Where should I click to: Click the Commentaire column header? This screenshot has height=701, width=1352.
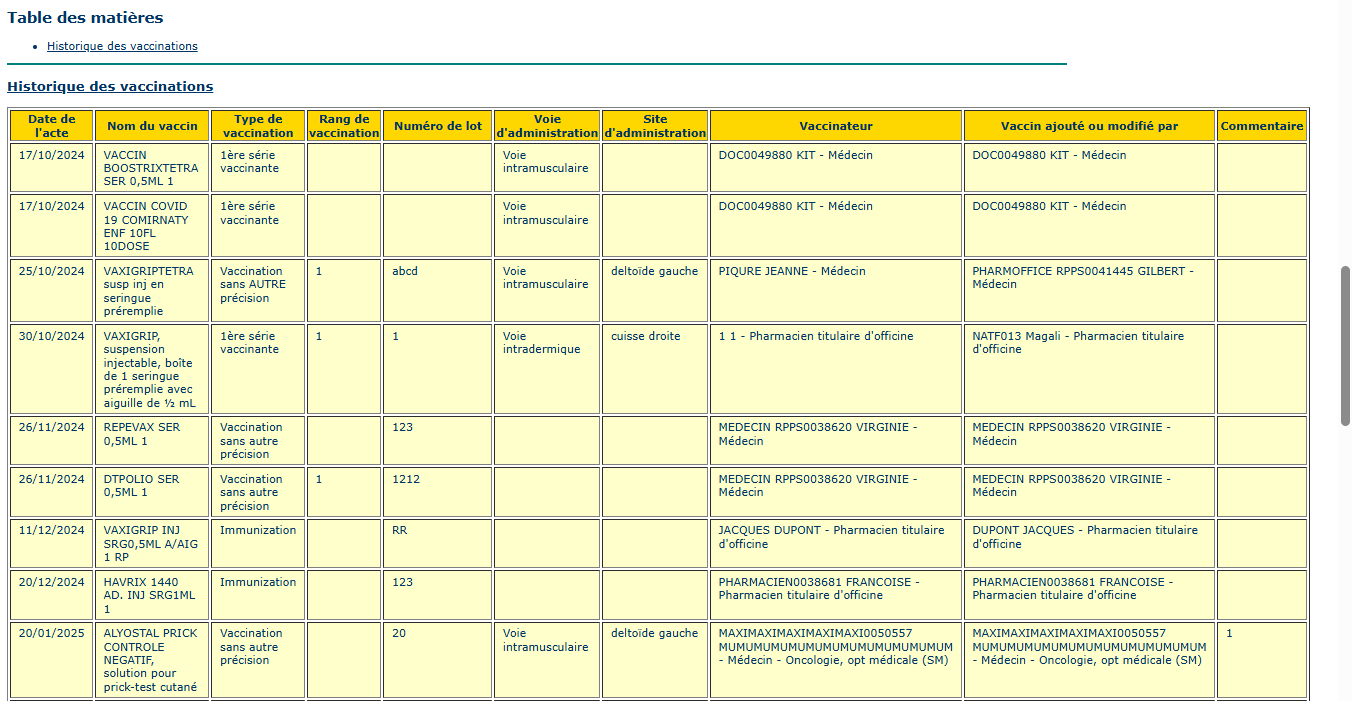(1262, 126)
